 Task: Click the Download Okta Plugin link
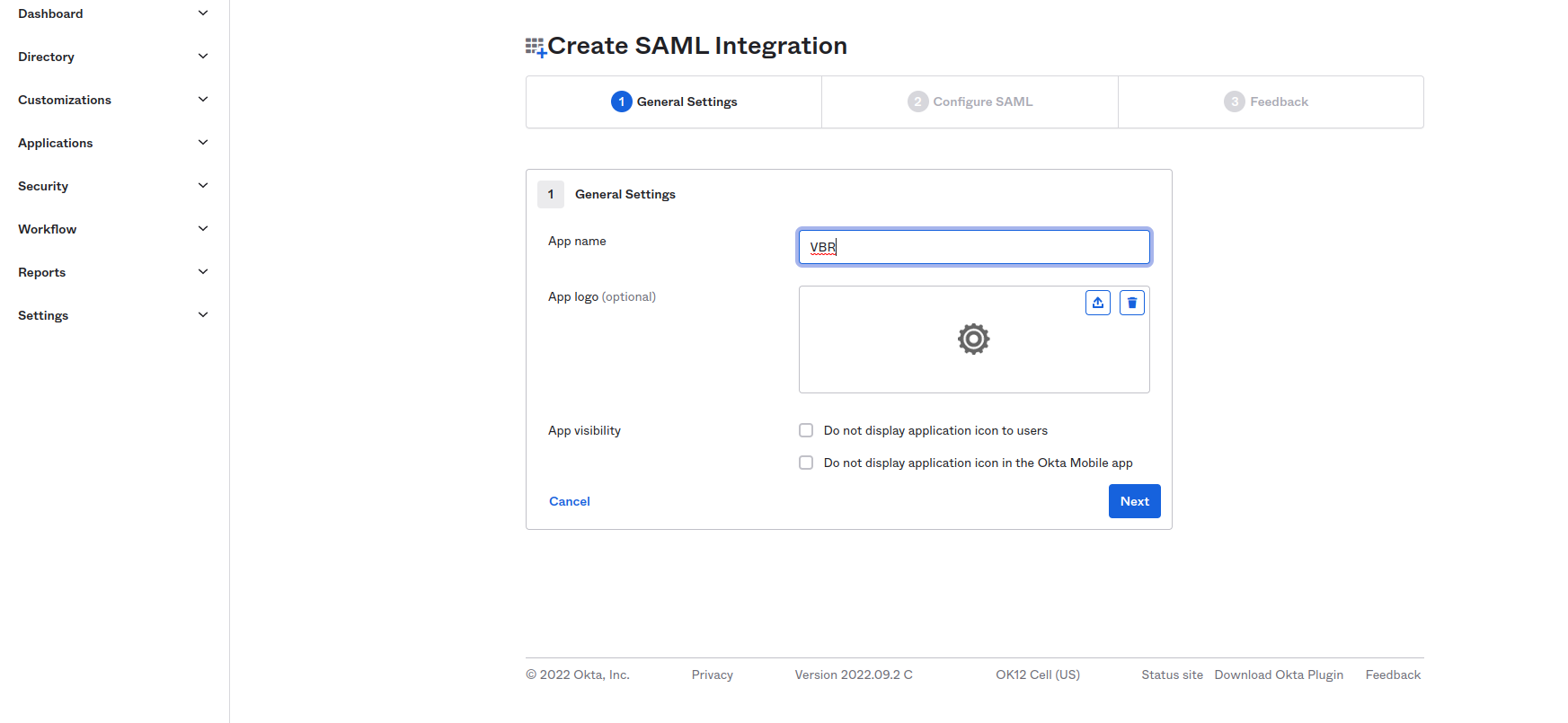(x=1279, y=675)
